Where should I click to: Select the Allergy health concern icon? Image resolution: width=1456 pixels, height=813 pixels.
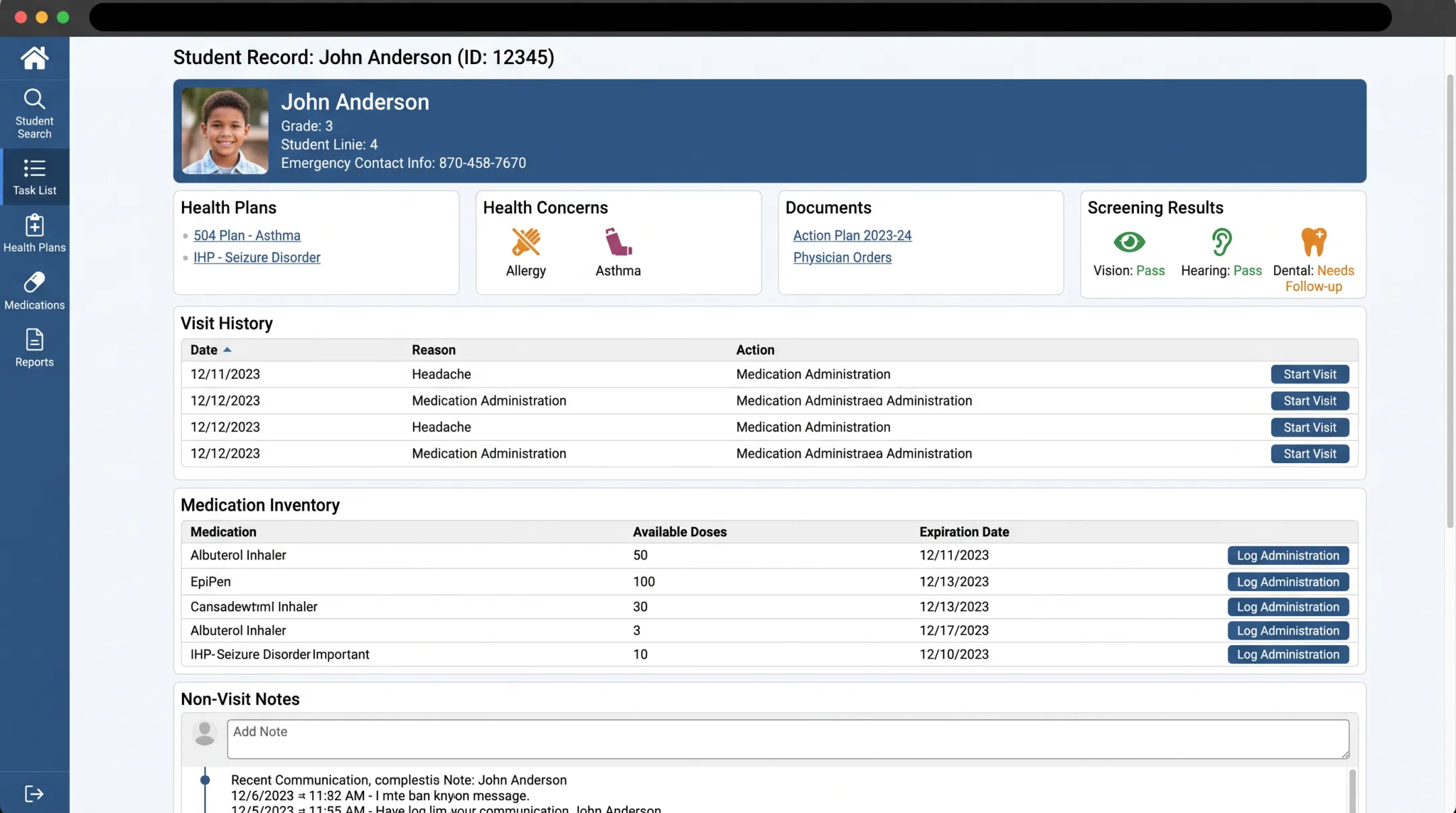(526, 242)
